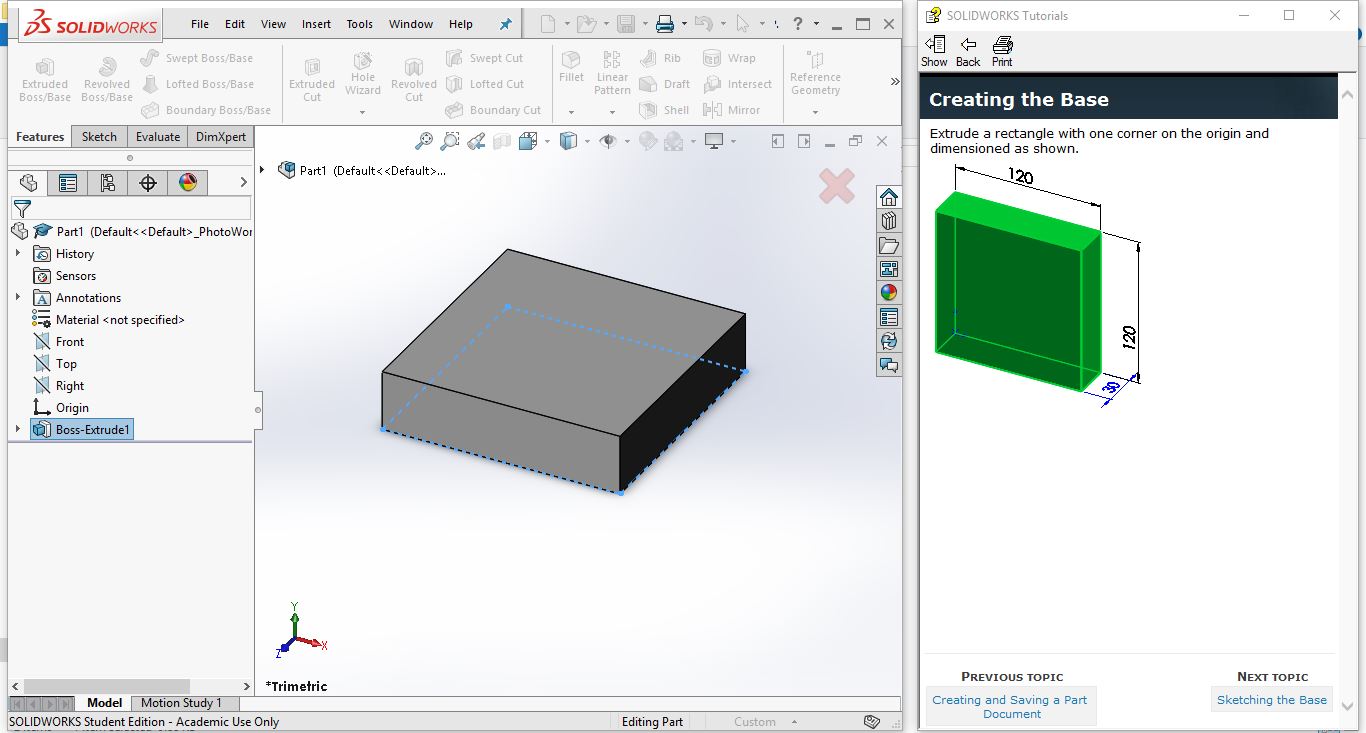Click Print in the Tutorials window

point(1002,51)
